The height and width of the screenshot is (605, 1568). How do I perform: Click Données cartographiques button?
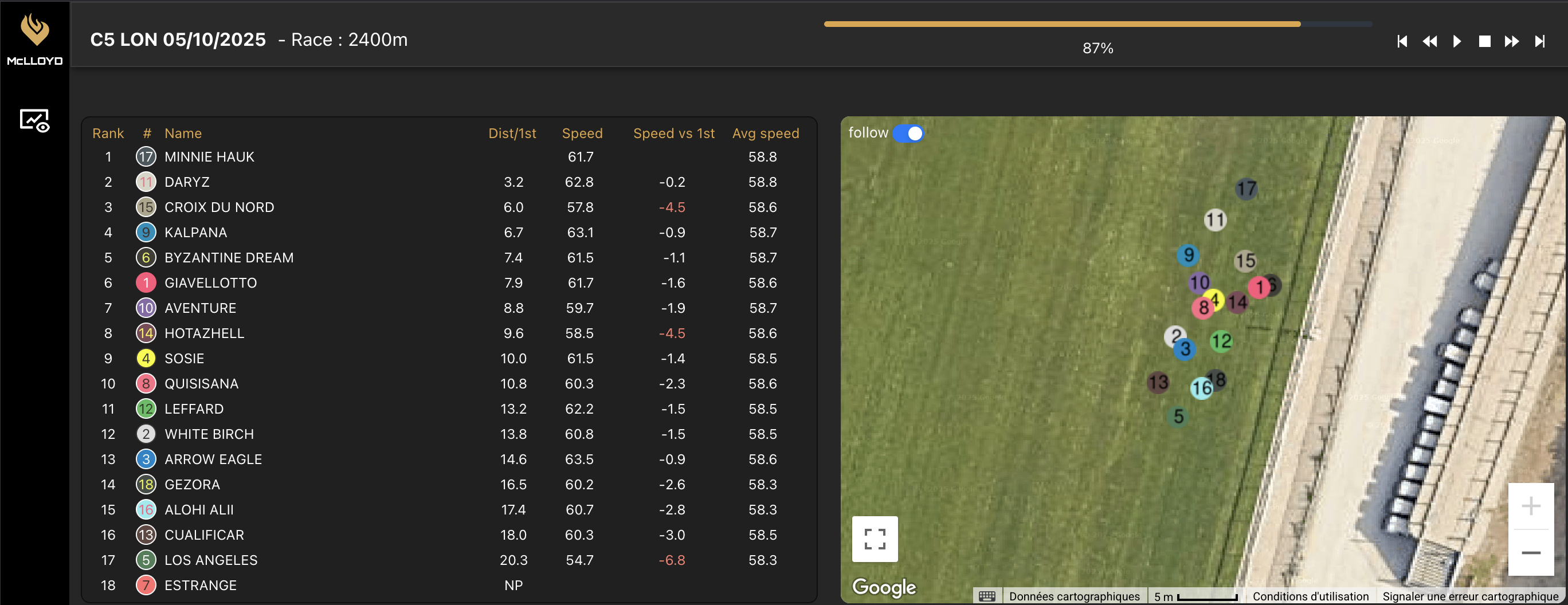(x=1074, y=596)
